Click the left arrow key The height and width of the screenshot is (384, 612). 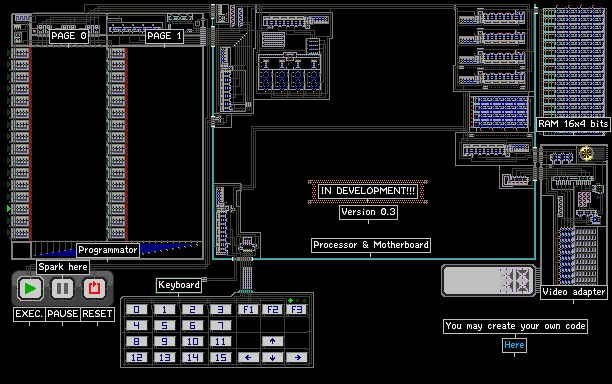tap(248, 357)
